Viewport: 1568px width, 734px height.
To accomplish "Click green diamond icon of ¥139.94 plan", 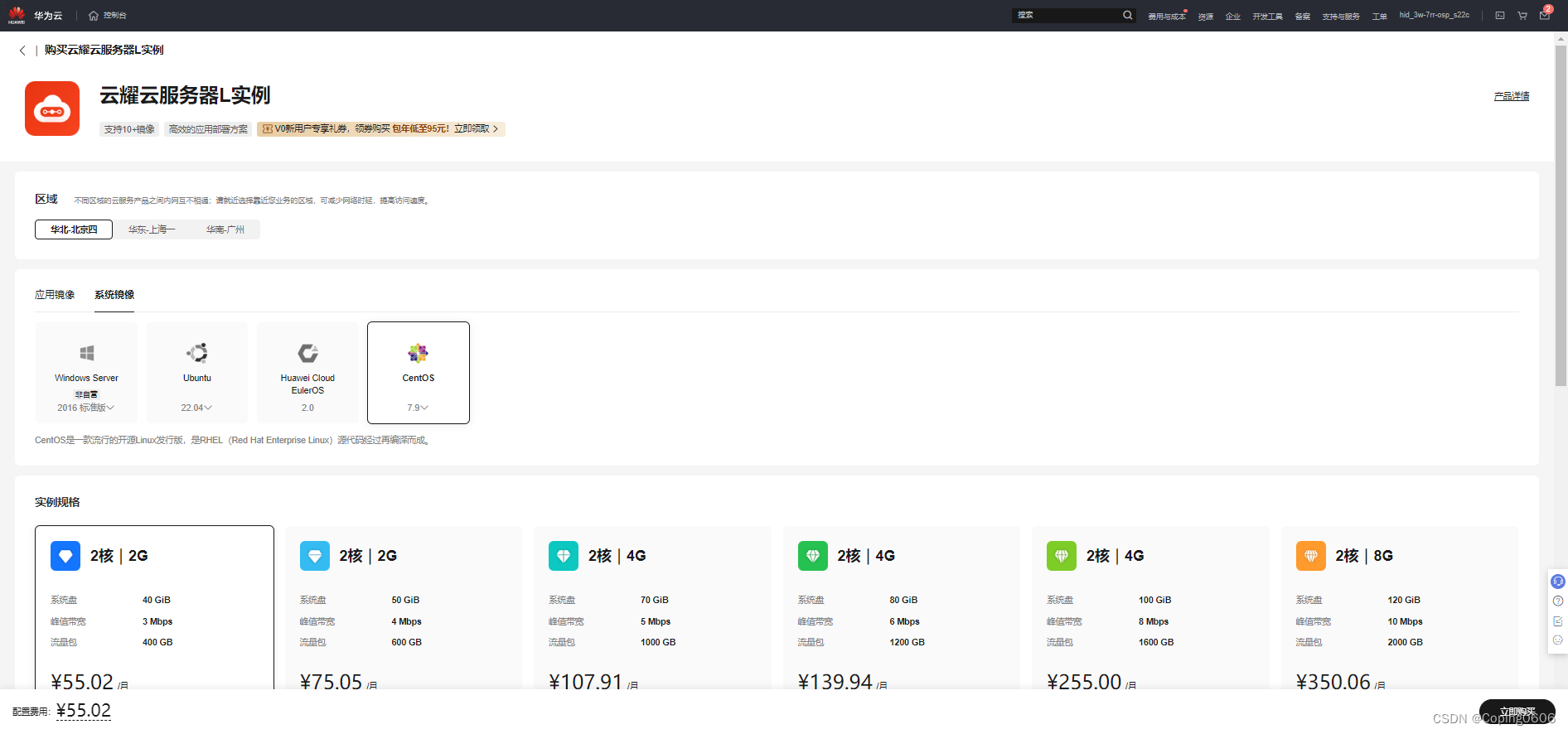I will pos(813,556).
